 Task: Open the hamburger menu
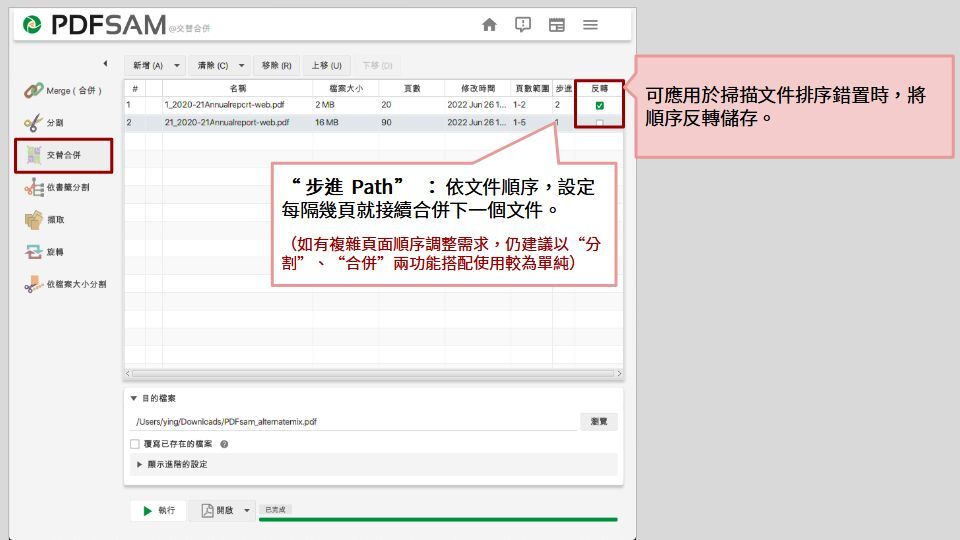tap(590, 25)
